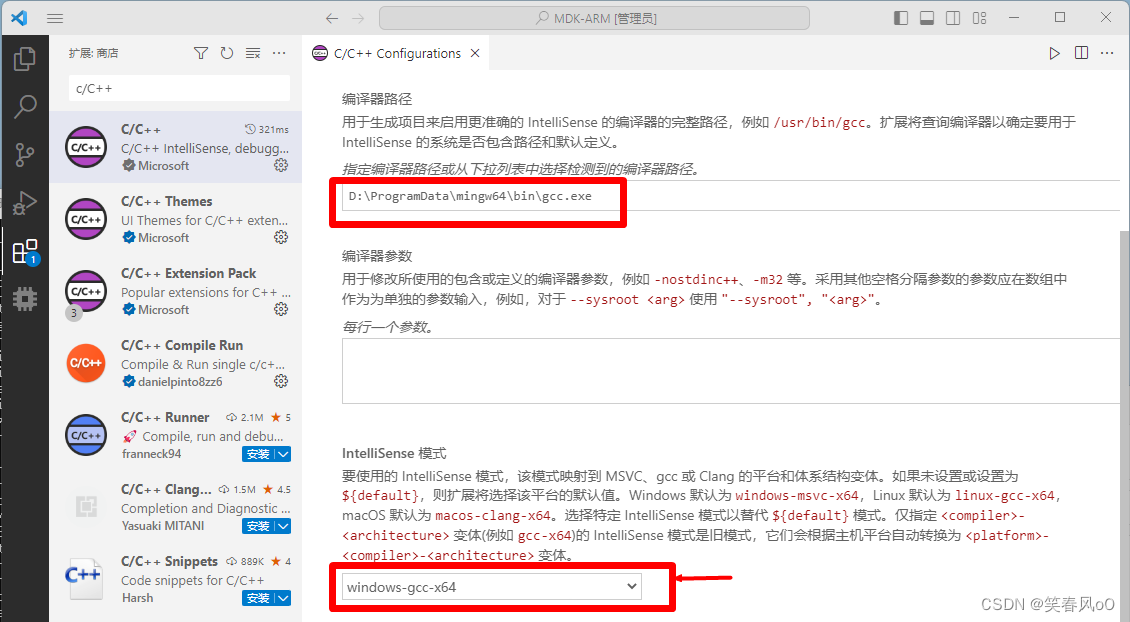The width and height of the screenshot is (1130, 622).
Task: Click the editor vertical scrollbar
Action: pyautogui.click(x=1124, y=427)
